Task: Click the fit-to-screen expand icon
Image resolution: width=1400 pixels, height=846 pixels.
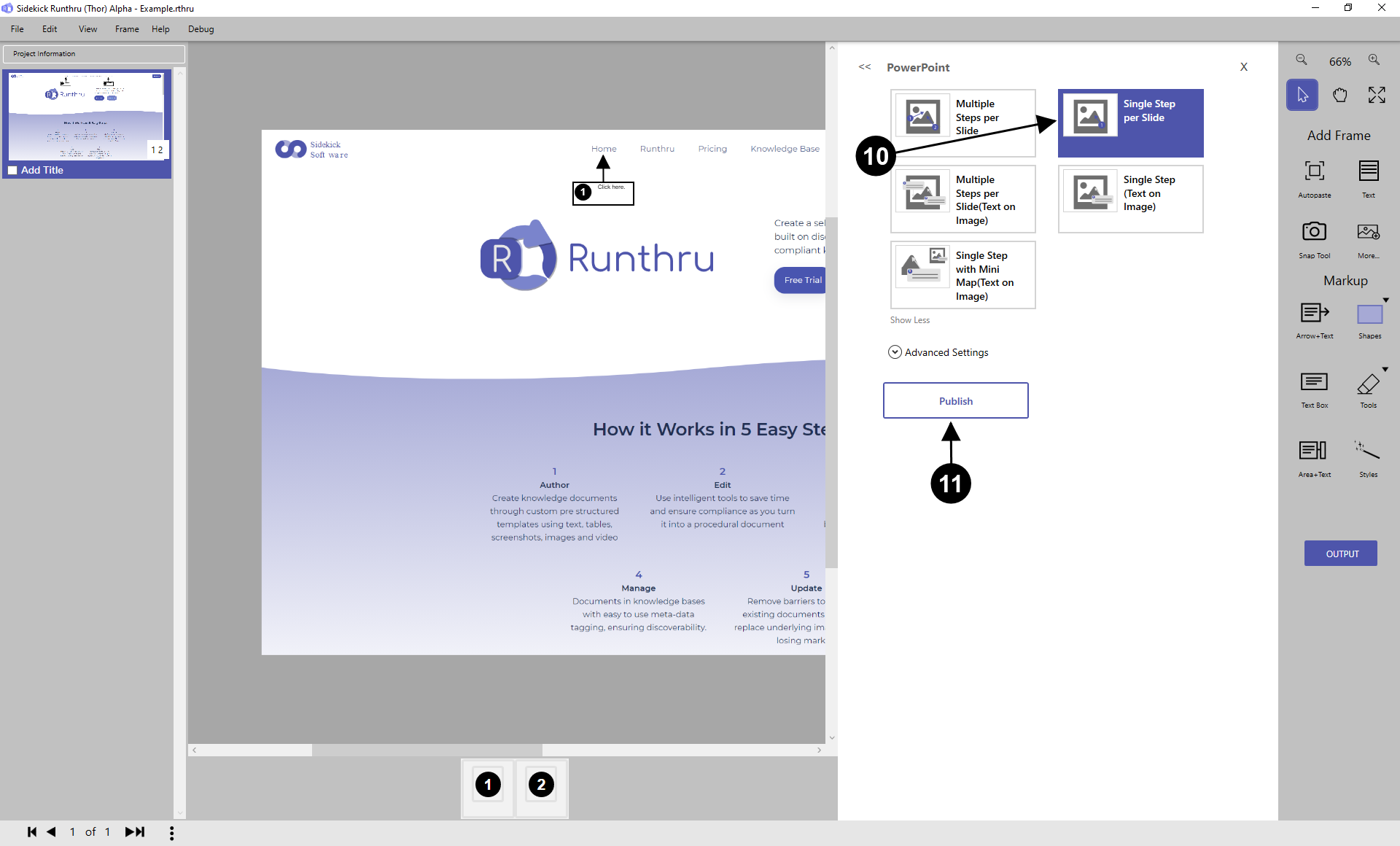Action: coord(1377,95)
